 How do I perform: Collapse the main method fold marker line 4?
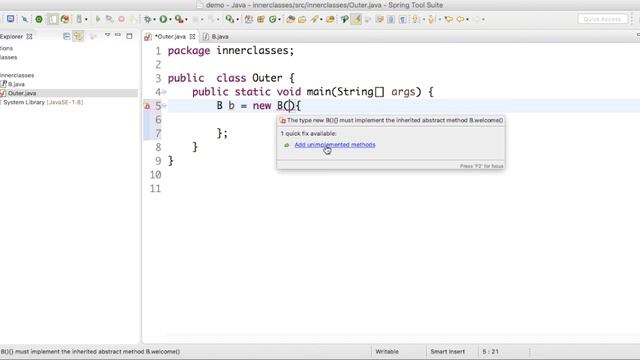[164, 92]
